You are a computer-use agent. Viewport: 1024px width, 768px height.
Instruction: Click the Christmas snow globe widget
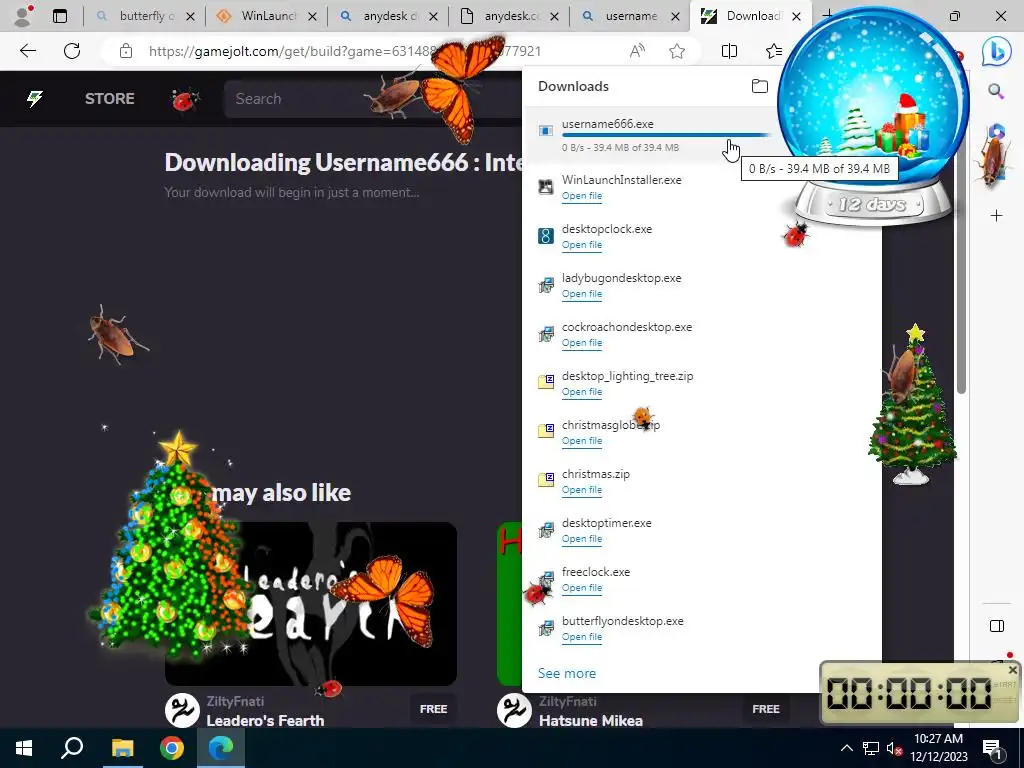pos(874,116)
